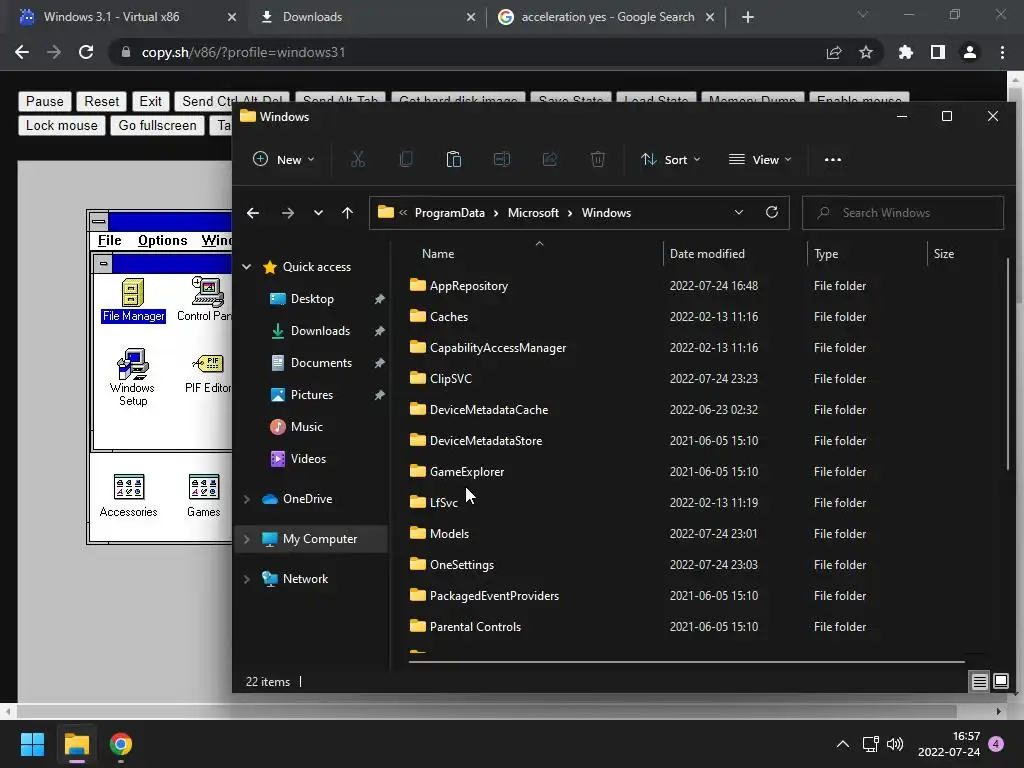Viewport: 1024px width, 768px height.
Task: Select Desktop in Quick access
Action: [312, 299]
